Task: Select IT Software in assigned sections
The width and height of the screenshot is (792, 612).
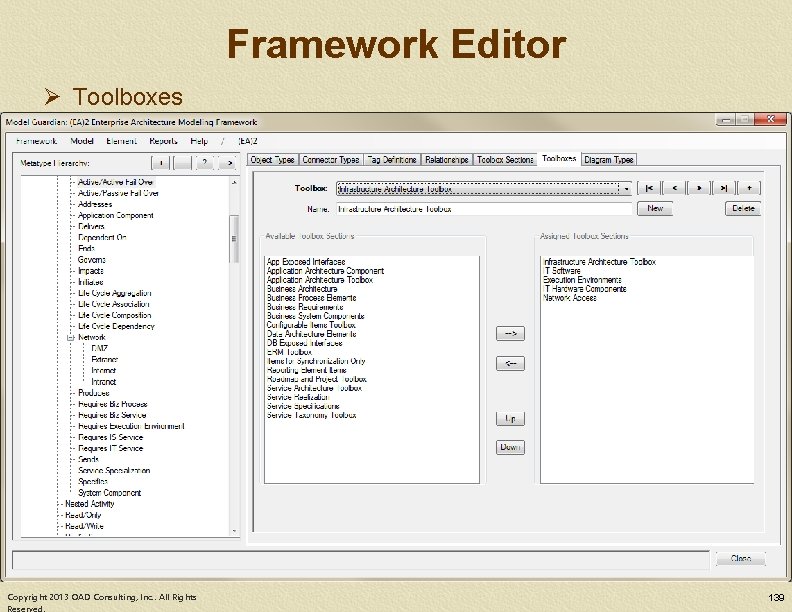Action: (x=562, y=271)
